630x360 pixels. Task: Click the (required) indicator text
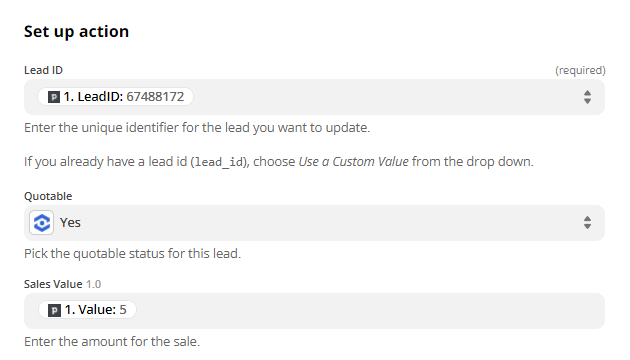[x=580, y=70]
